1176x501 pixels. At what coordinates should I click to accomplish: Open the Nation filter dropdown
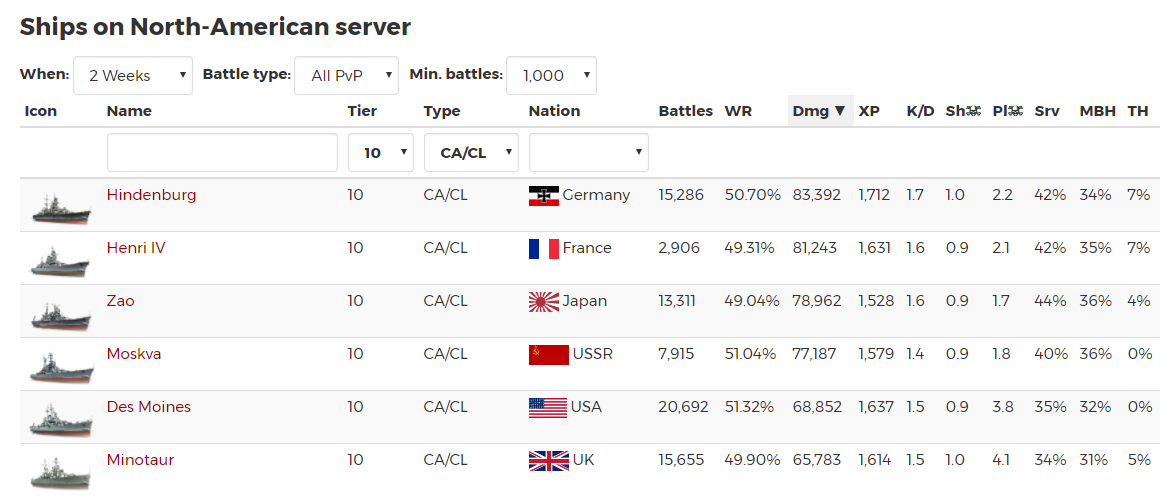coord(588,153)
